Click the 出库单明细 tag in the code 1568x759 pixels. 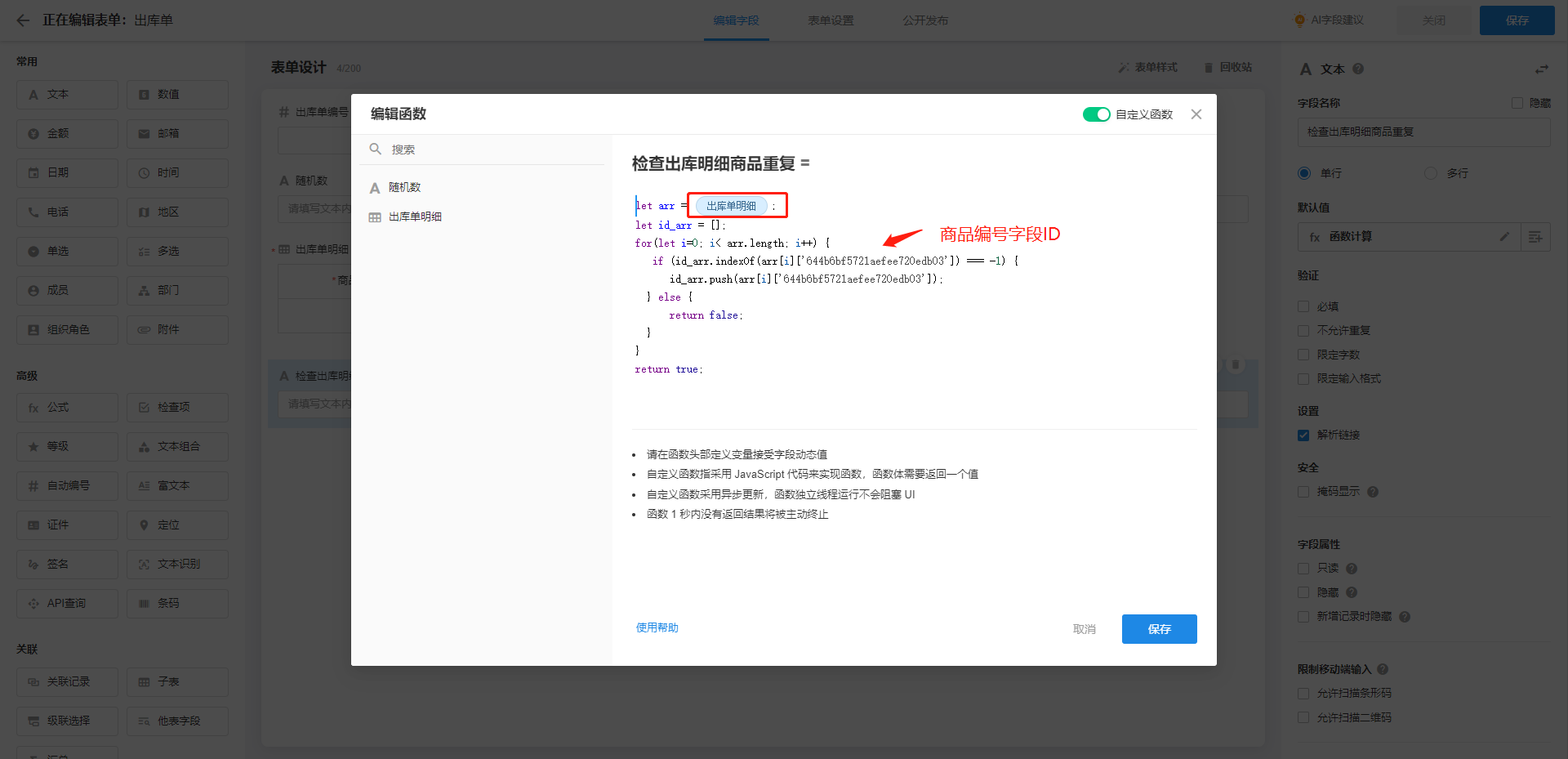[732, 206]
